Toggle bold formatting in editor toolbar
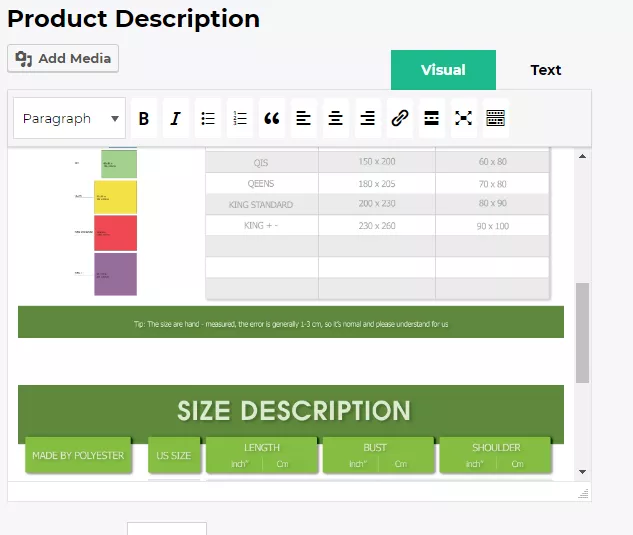Screen dimensions: 633x535 point(144,118)
